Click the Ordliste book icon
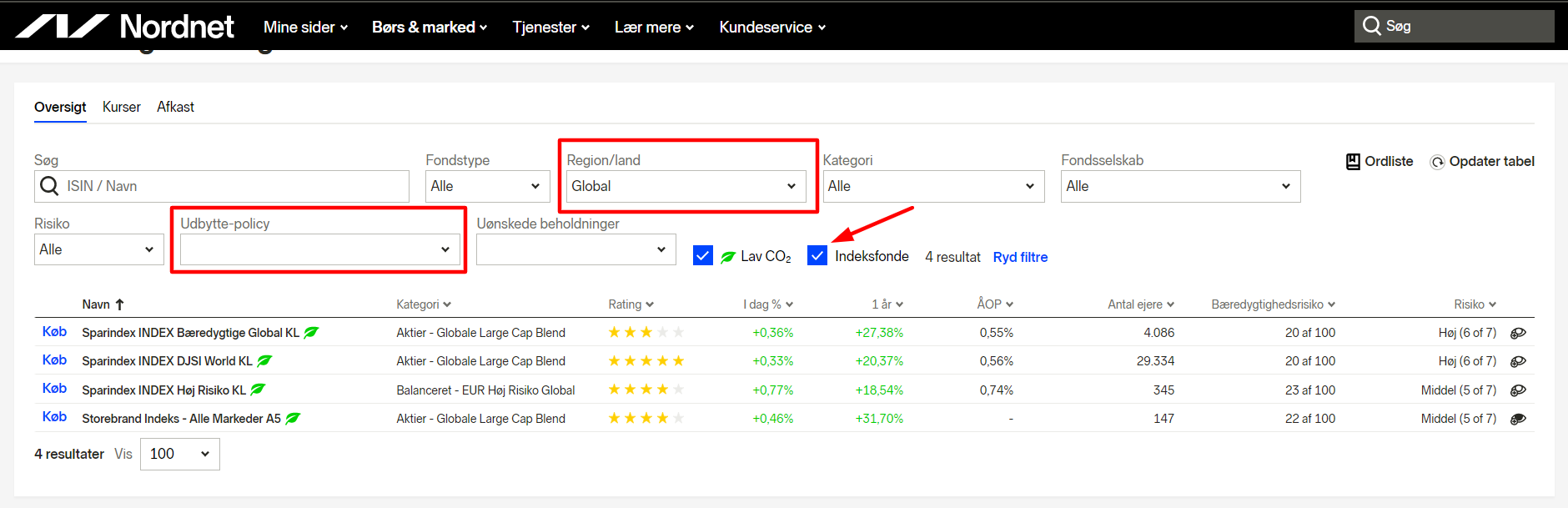The width and height of the screenshot is (1568, 508). [x=1353, y=161]
